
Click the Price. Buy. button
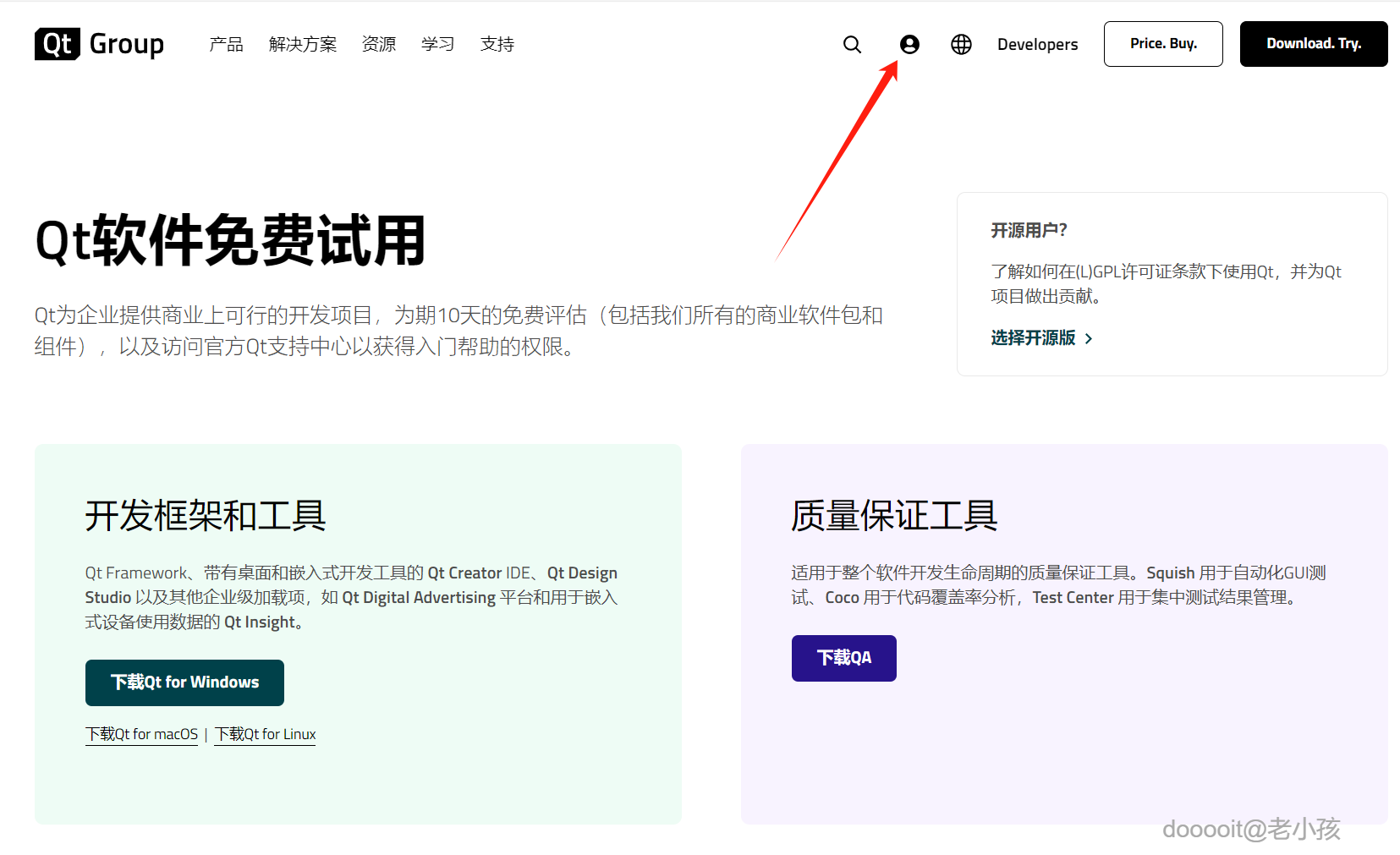click(1162, 44)
